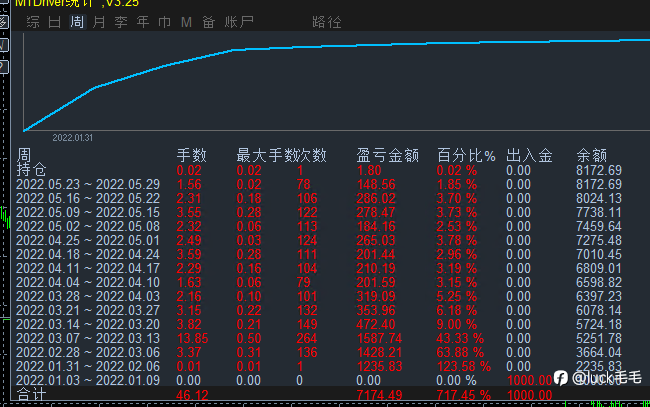
Task: Switch to the 月 monthly tab
Action: [x=99, y=22]
